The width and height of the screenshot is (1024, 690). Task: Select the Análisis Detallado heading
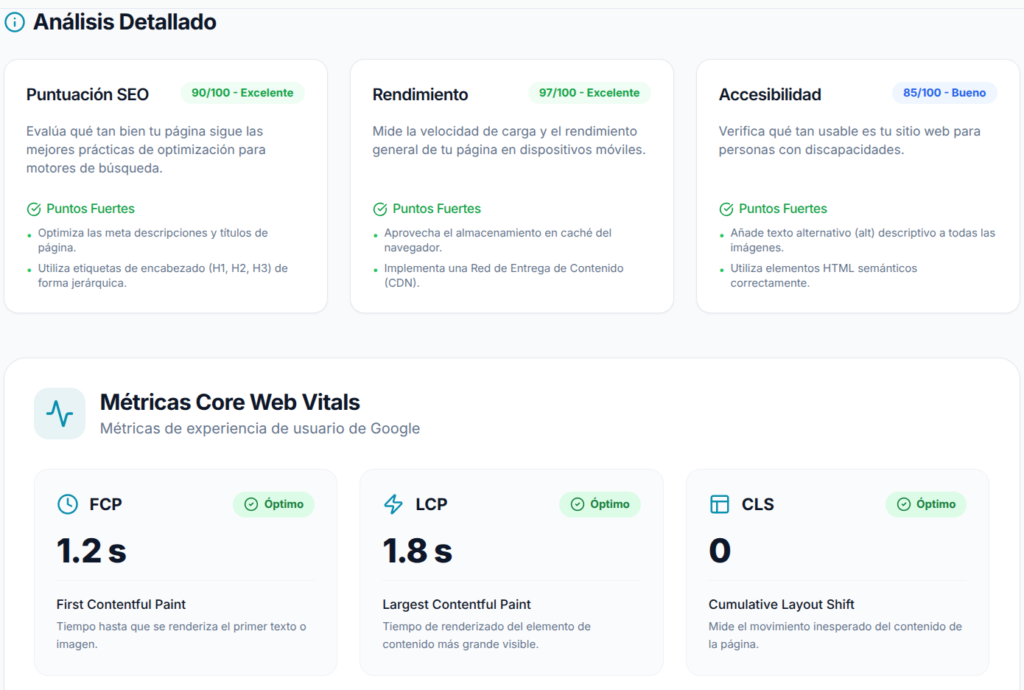pyautogui.click(x=125, y=22)
